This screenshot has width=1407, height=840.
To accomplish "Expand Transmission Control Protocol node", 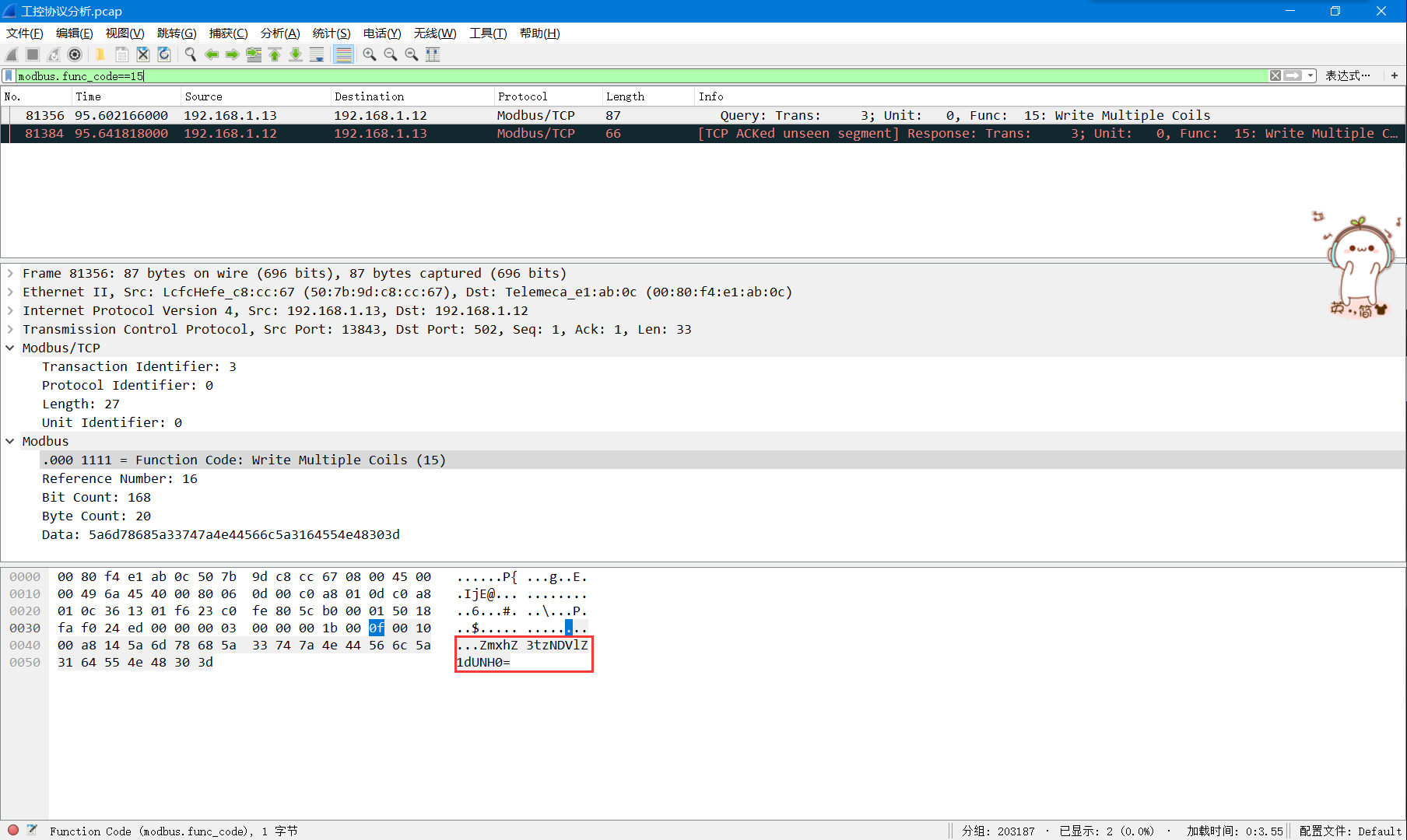I will [10, 330].
